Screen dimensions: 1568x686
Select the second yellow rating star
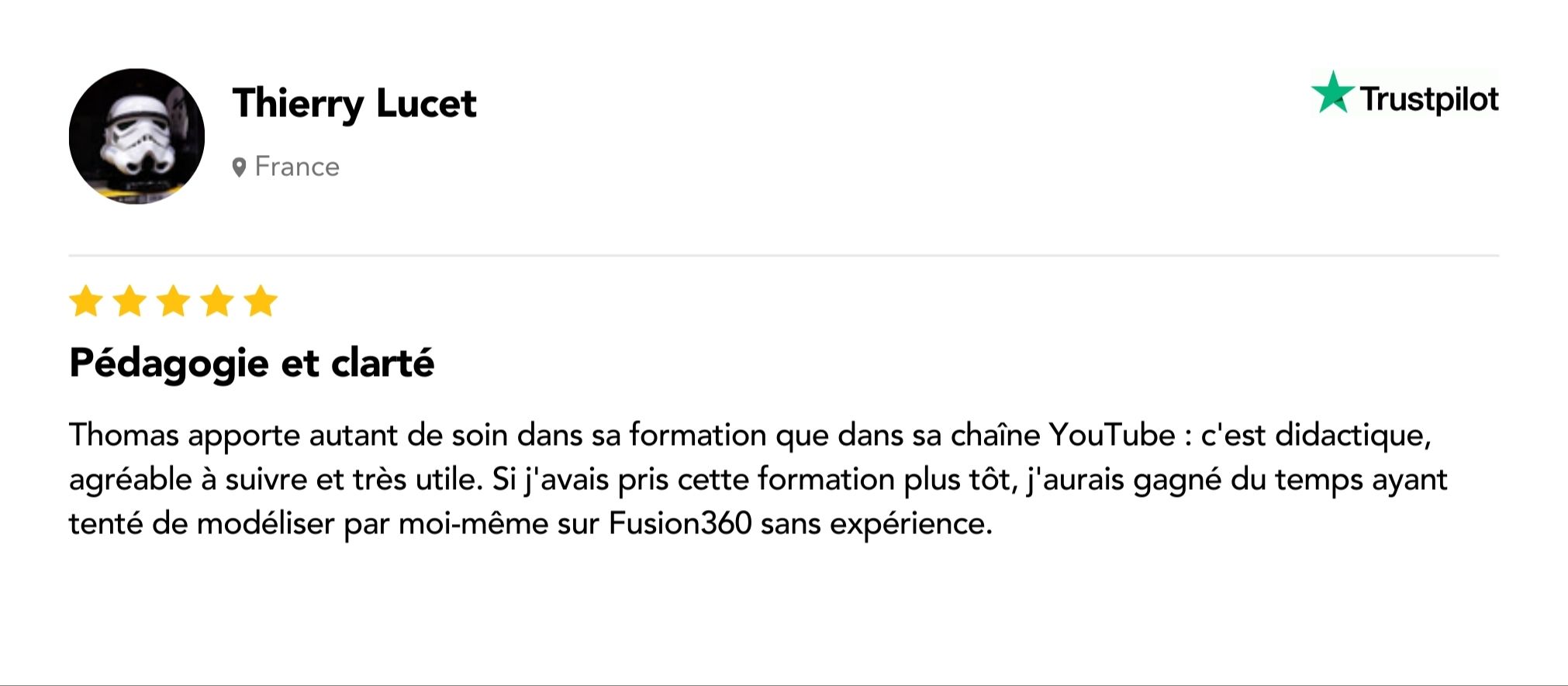point(130,301)
